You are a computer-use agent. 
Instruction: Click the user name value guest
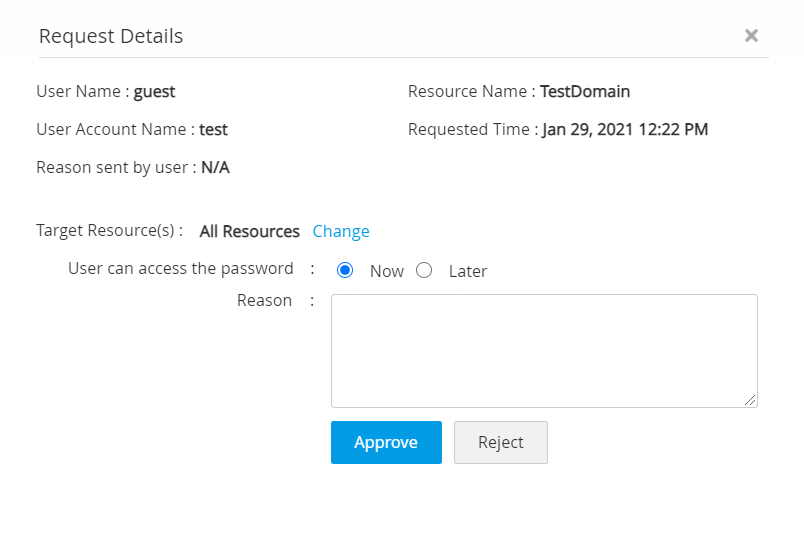[154, 91]
